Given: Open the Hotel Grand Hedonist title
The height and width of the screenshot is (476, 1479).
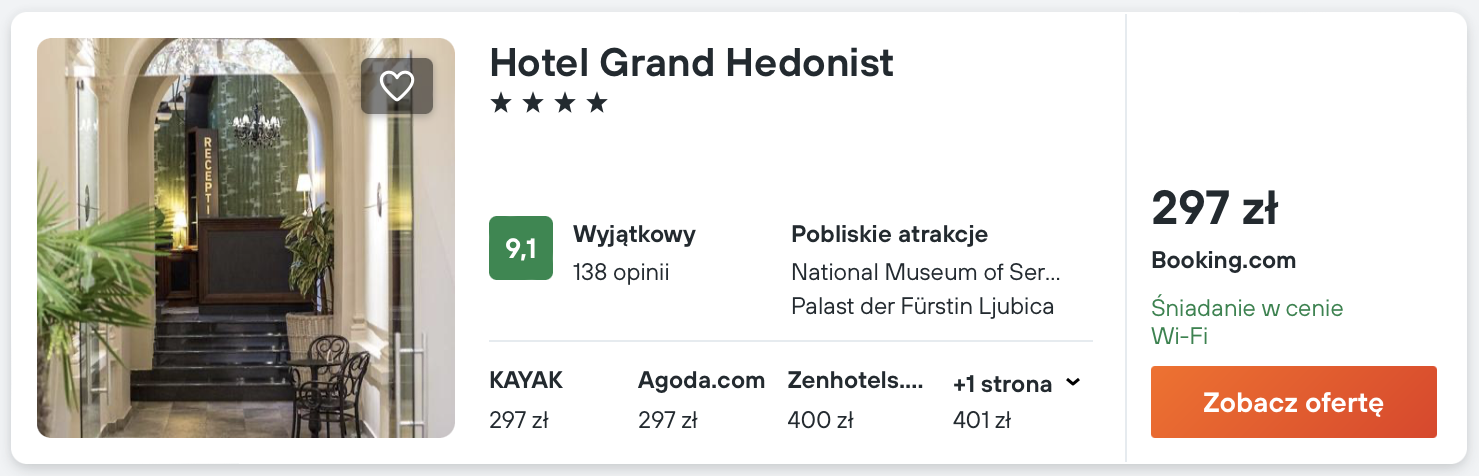Looking at the screenshot, I should point(691,63).
